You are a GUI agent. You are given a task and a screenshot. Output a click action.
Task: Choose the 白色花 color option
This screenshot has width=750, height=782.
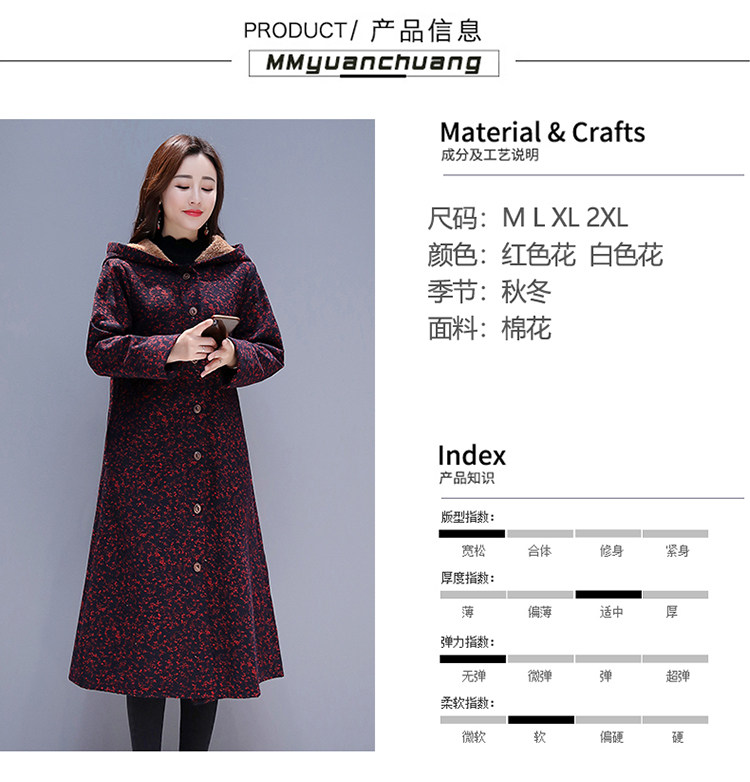(626, 255)
